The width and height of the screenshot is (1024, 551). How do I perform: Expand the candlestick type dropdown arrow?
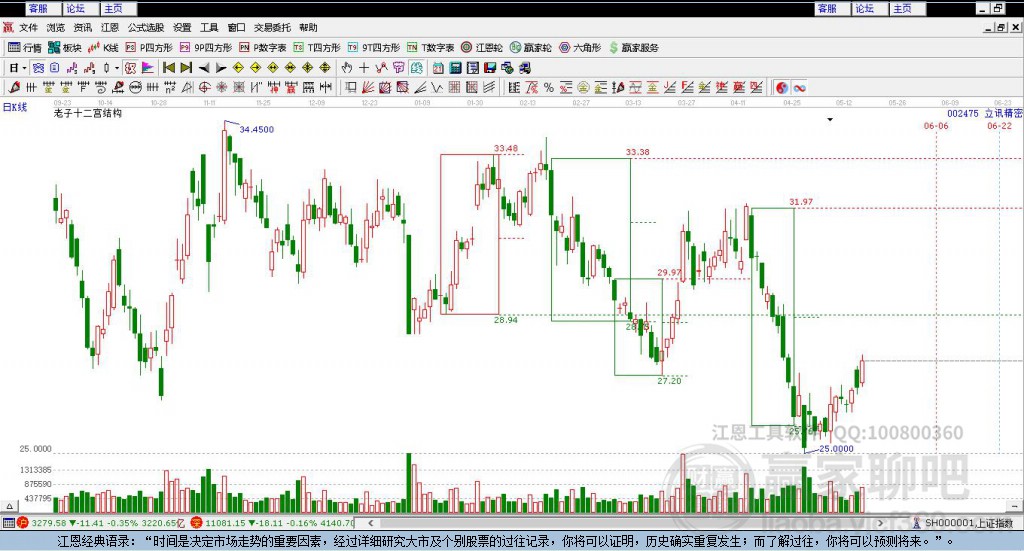pos(117,68)
